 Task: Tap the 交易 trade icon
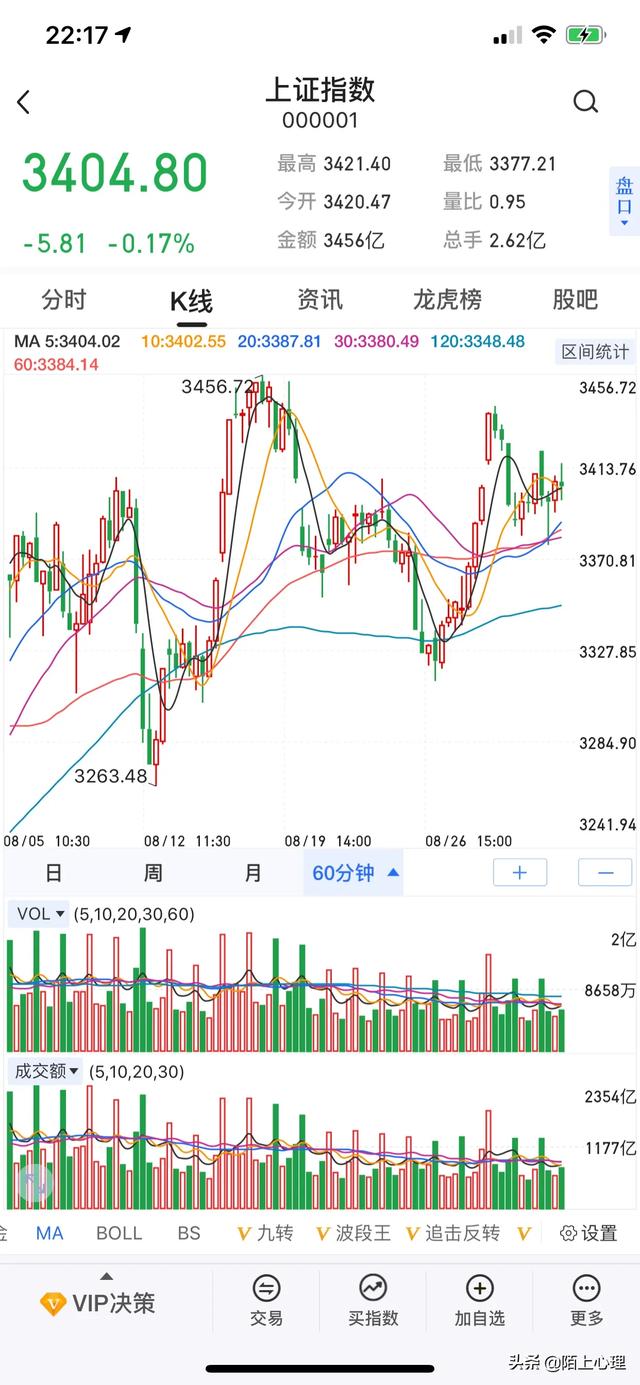266,1289
